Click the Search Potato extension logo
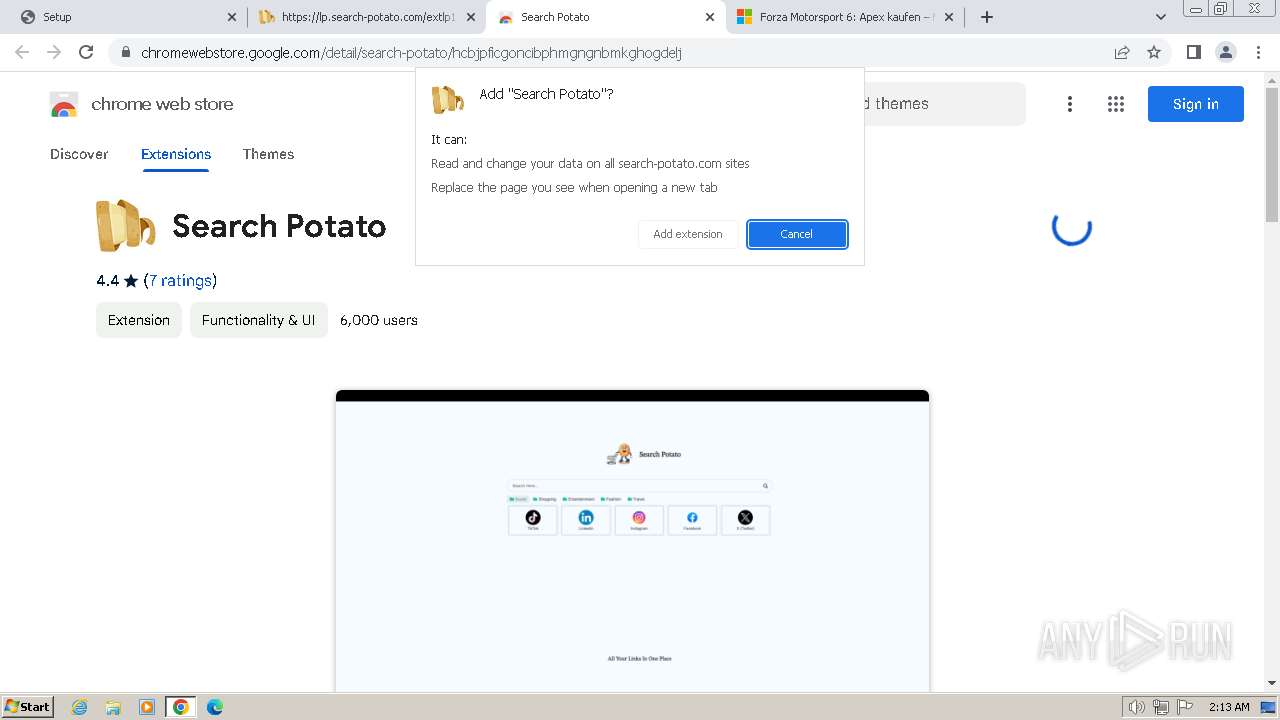 pyautogui.click(x=125, y=226)
